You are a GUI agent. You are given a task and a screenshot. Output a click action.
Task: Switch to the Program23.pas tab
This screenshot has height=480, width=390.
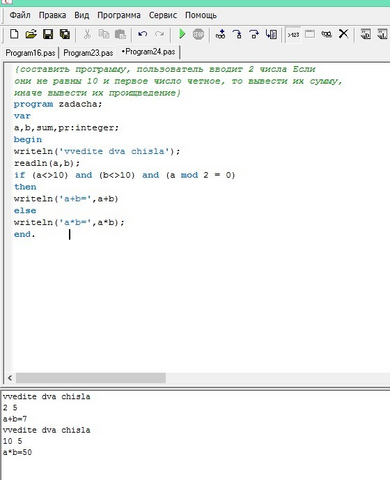[88, 53]
